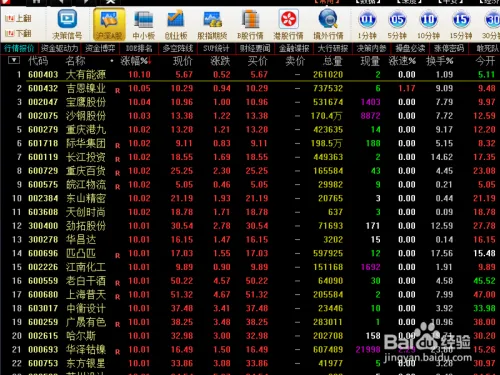Sort by the 涨速% column header

[402, 61]
